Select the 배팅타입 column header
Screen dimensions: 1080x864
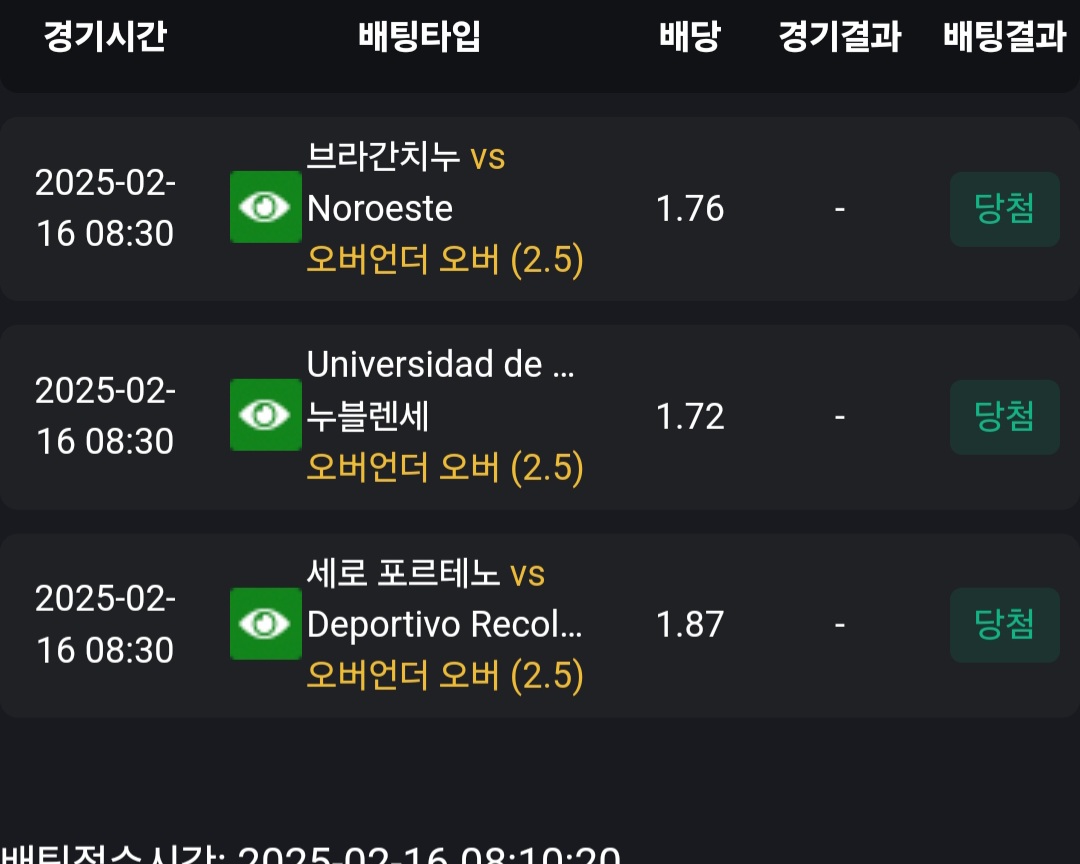420,37
